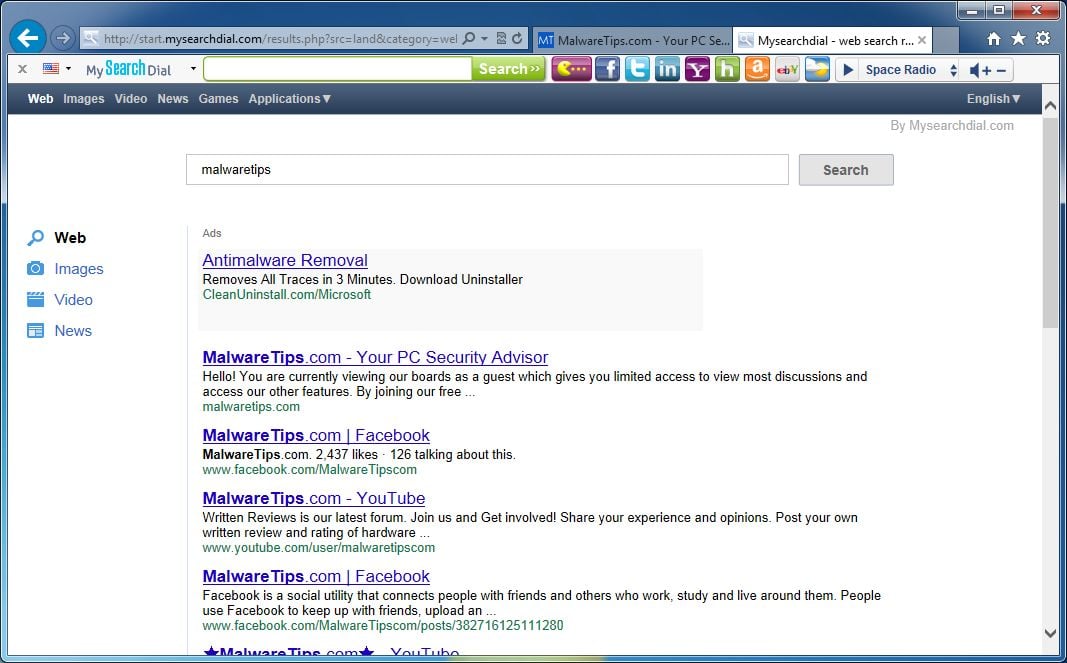
Task: Open Facebook posts/382716125111280 URL
Action: point(383,625)
